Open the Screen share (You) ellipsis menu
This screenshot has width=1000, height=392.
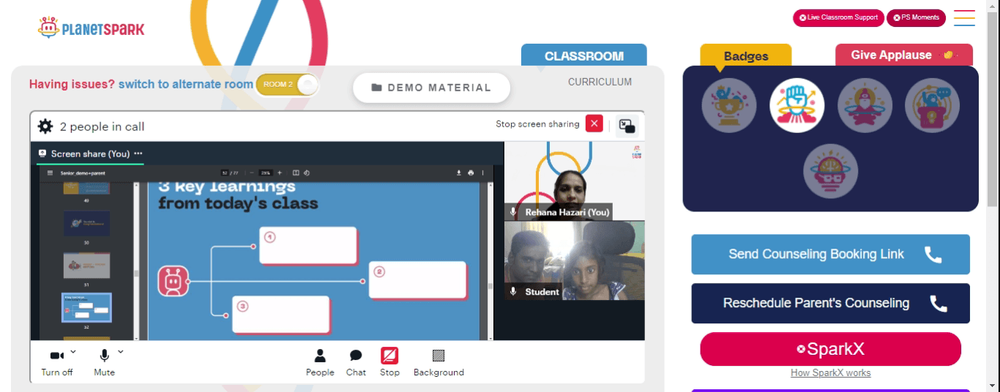(x=138, y=154)
